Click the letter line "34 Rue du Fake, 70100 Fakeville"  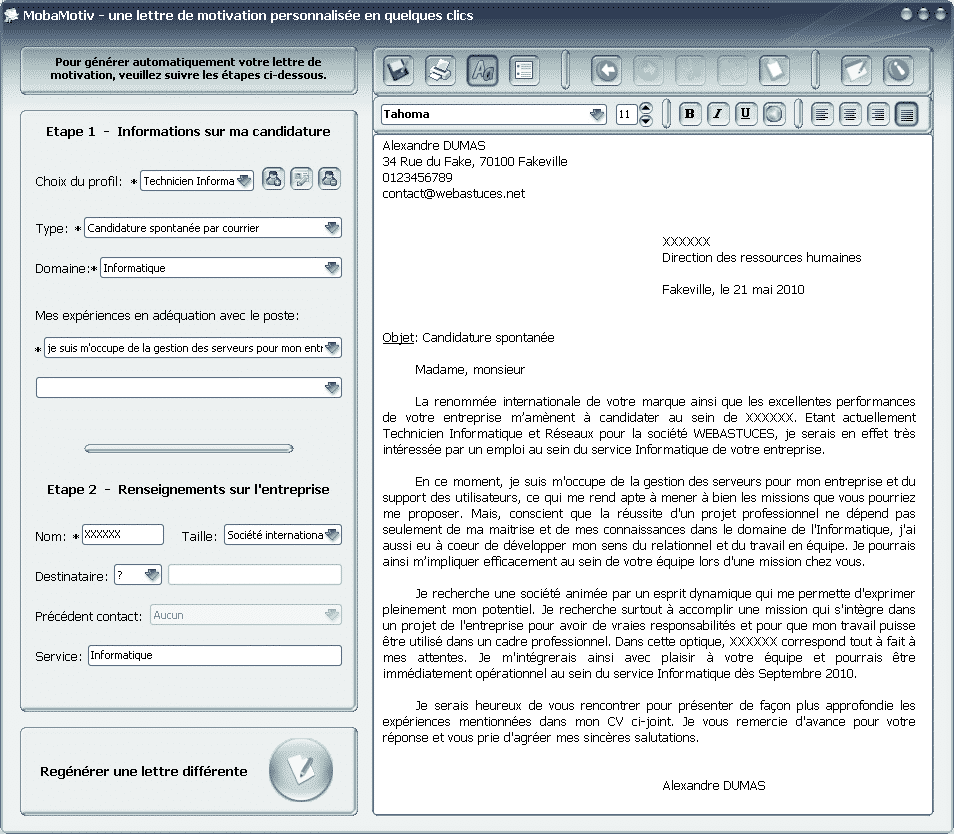pos(475,162)
